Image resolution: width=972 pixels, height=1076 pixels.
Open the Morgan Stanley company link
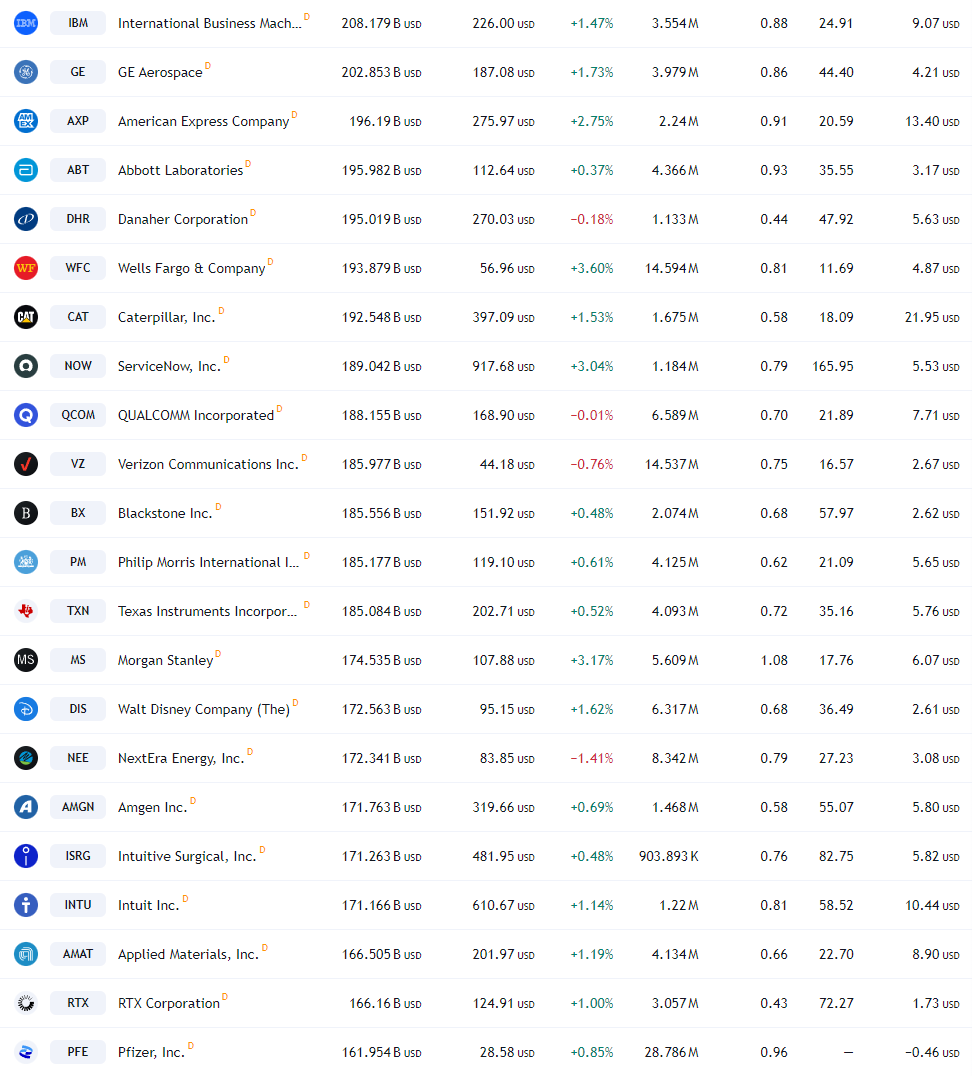point(165,660)
